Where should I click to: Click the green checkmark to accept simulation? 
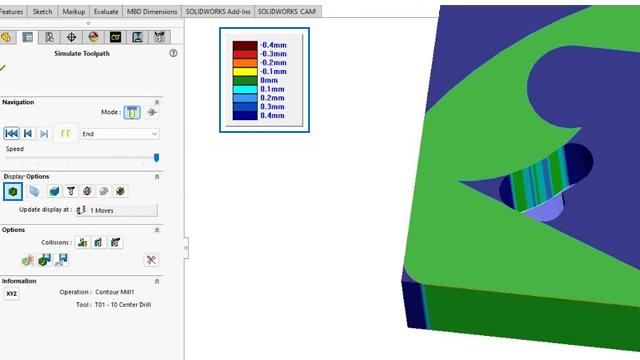[2, 68]
